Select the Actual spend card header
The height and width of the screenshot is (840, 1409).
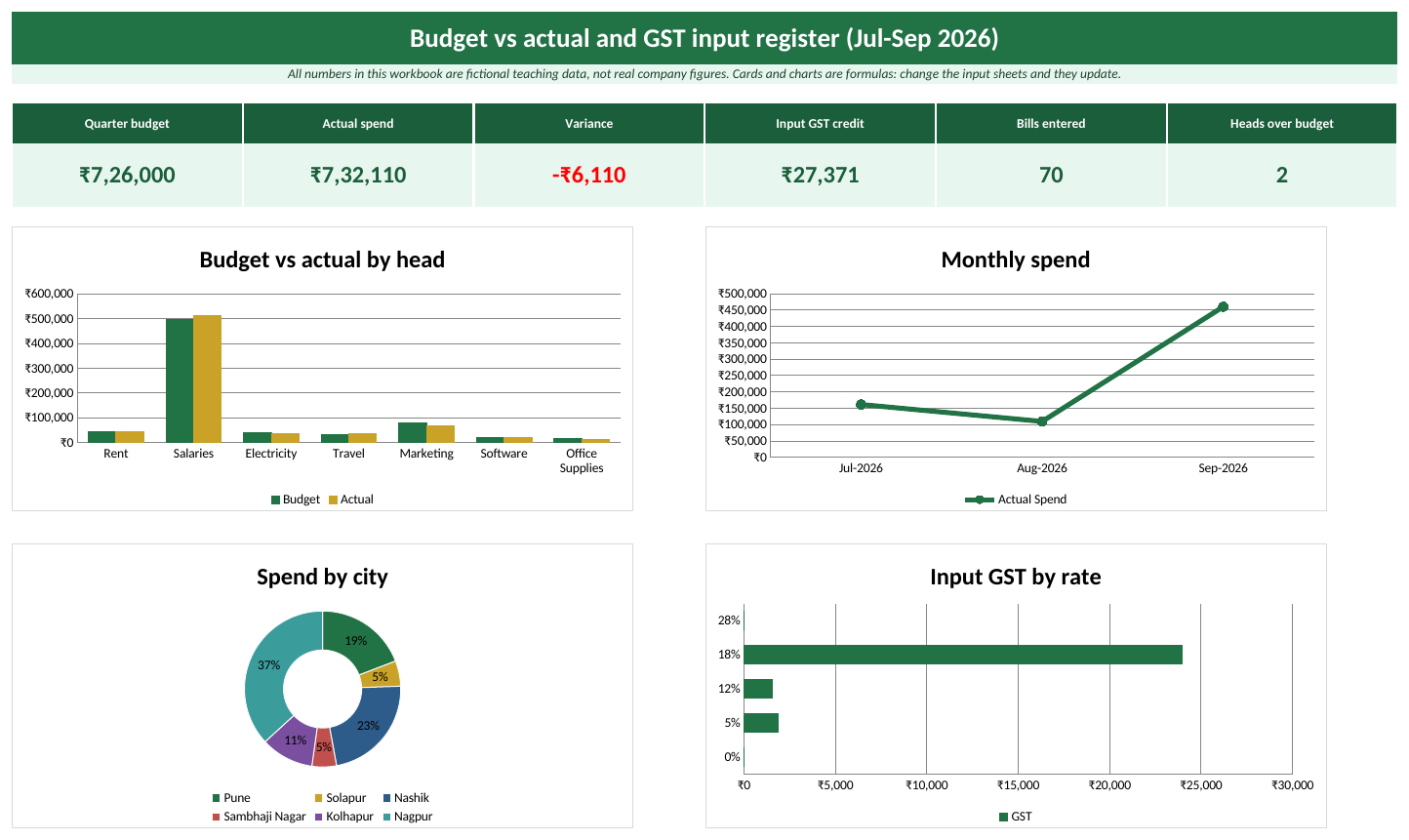(x=358, y=124)
